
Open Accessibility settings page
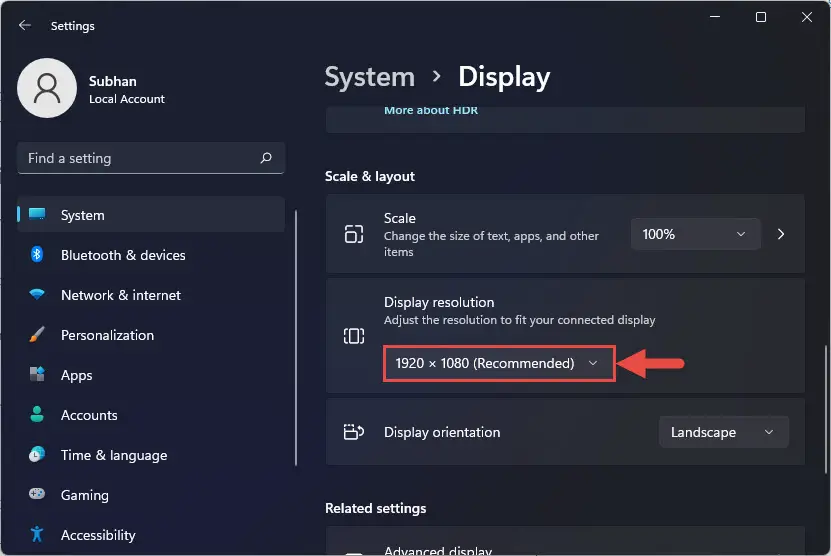coord(151,535)
